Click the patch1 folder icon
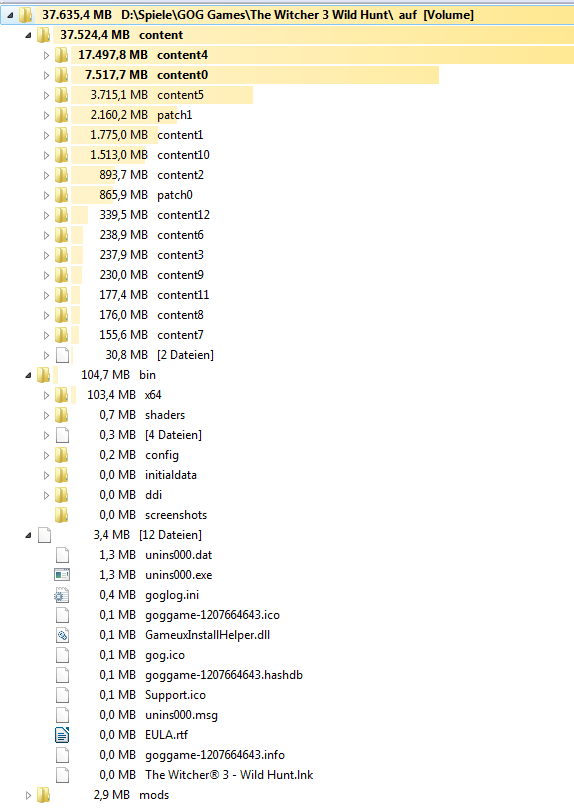 coord(62,115)
